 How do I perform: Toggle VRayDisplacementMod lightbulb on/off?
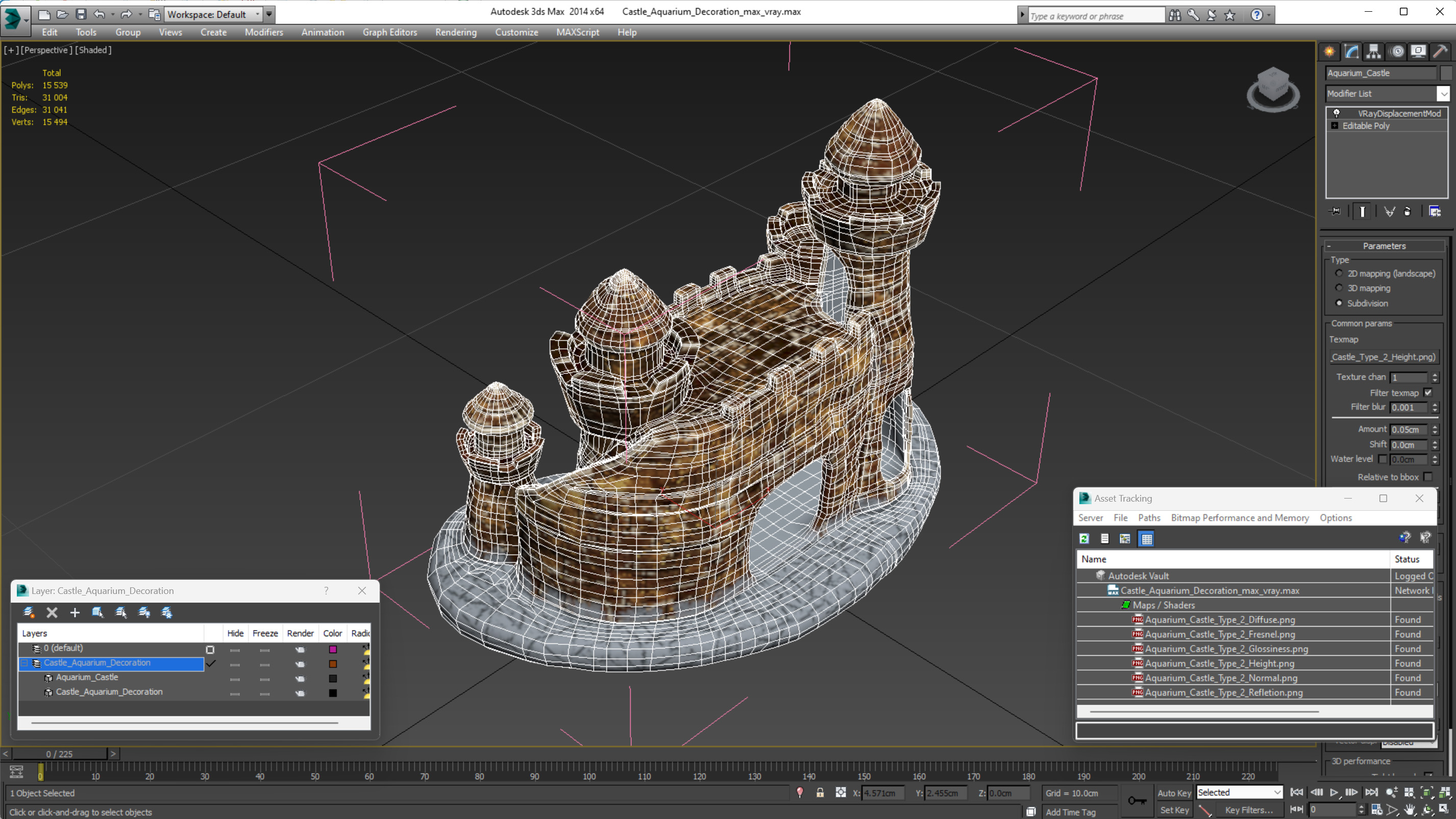1337,113
